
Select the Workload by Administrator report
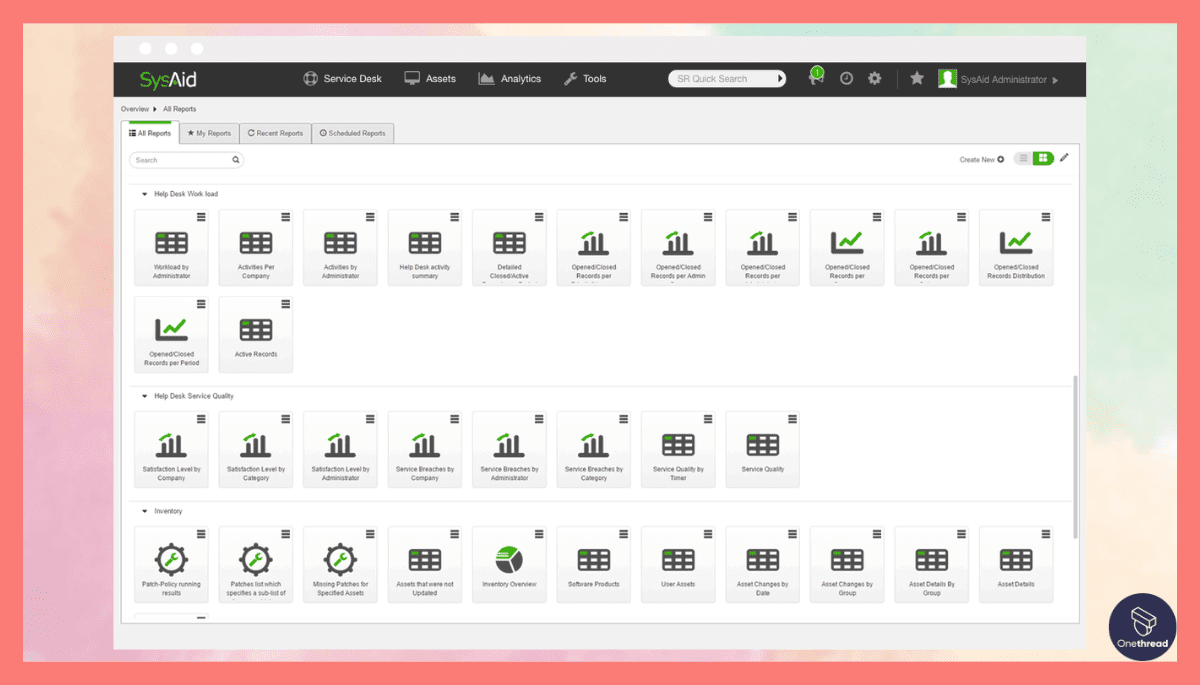[171, 246]
